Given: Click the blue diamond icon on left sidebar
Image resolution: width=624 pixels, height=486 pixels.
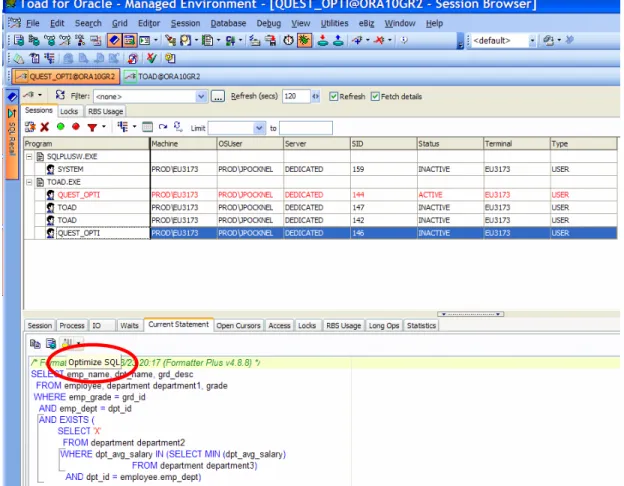Looking at the screenshot, I should pyautogui.click(x=12, y=97).
